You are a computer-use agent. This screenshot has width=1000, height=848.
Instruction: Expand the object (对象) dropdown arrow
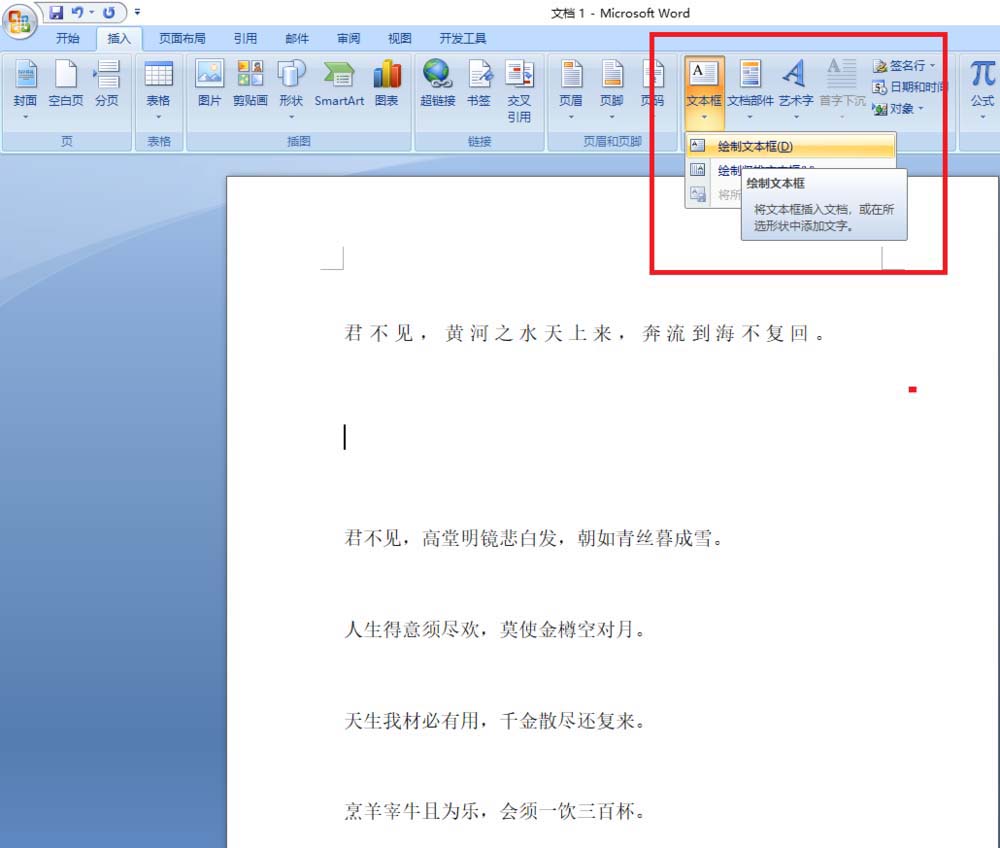pos(921,109)
